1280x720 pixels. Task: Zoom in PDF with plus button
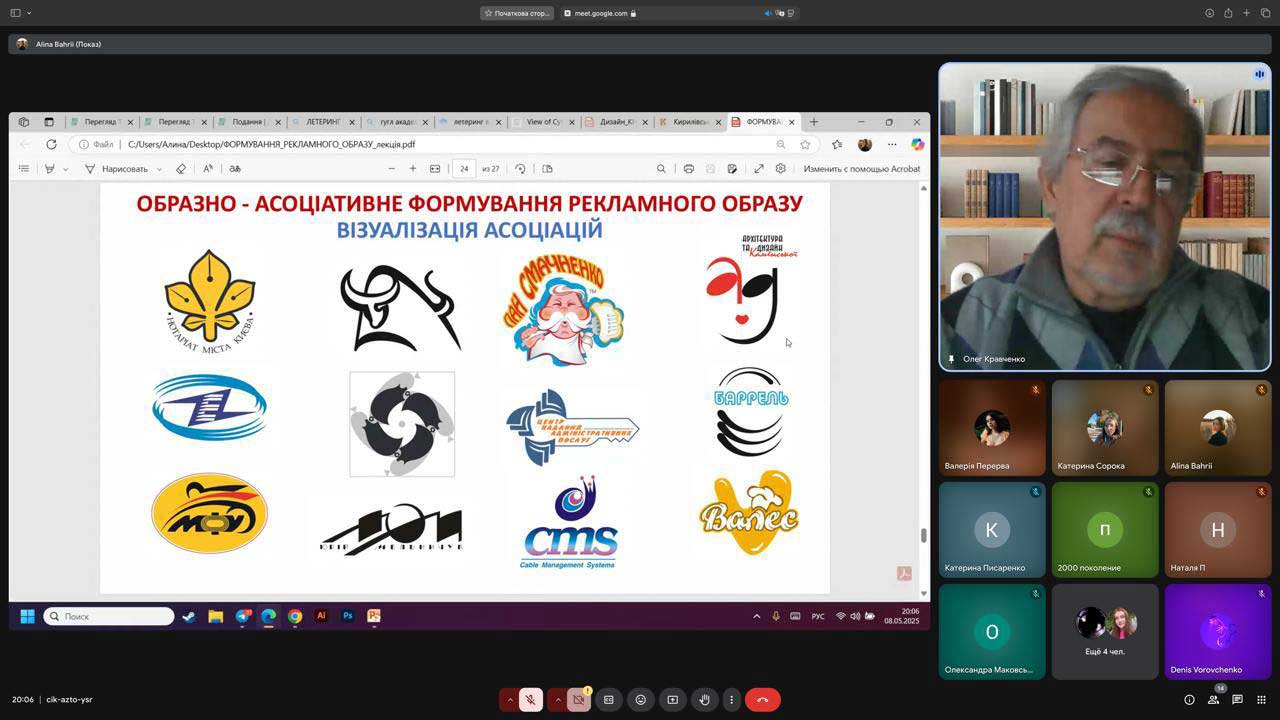click(x=413, y=169)
